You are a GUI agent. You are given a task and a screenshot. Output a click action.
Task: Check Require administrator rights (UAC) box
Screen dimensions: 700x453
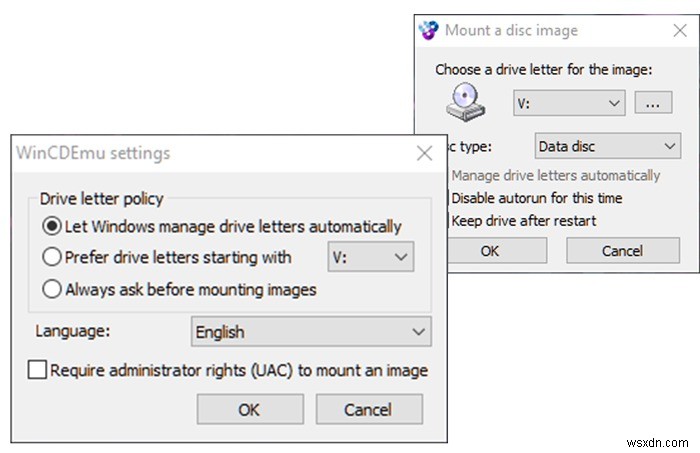coord(38,370)
